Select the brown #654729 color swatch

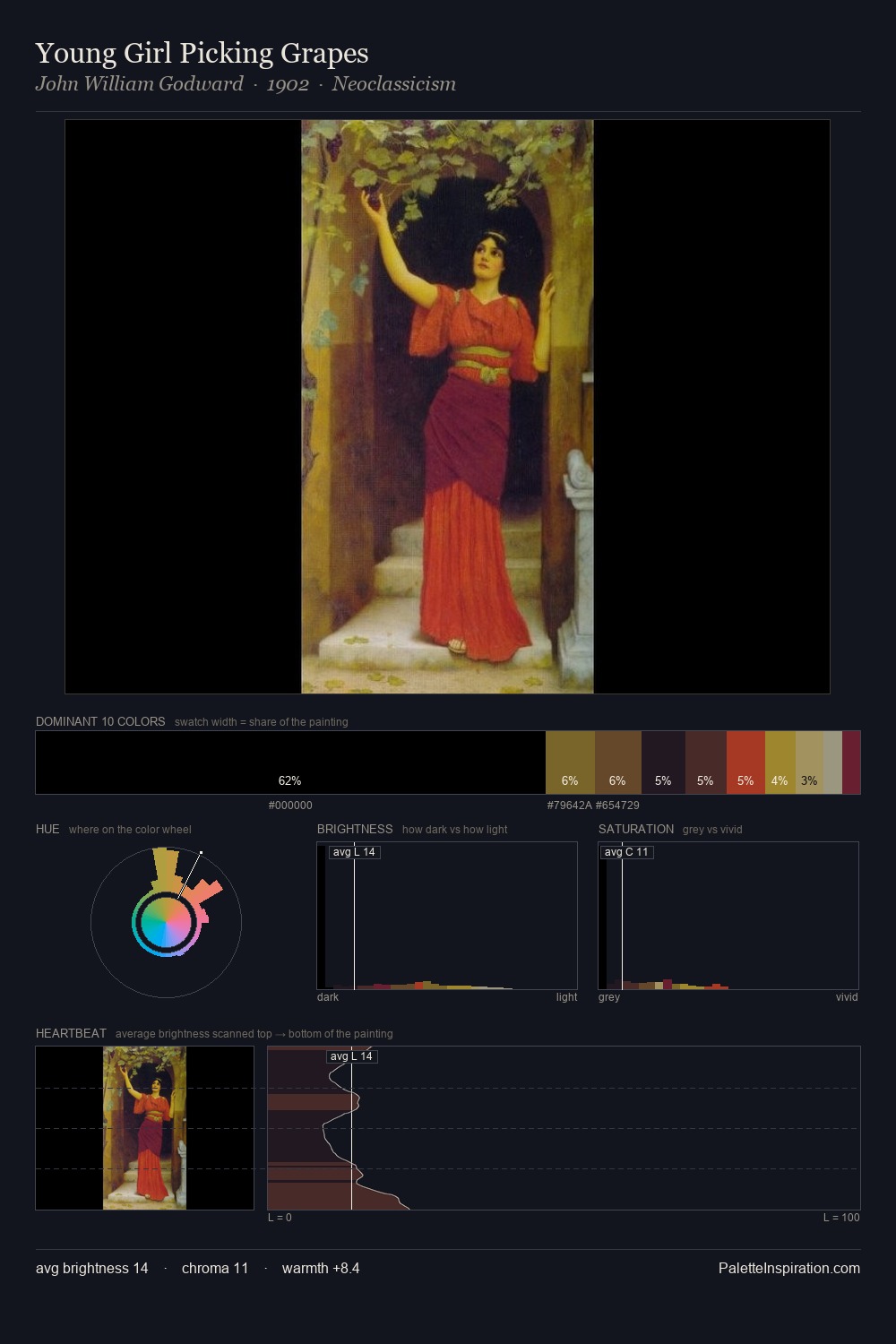point(618,762)
